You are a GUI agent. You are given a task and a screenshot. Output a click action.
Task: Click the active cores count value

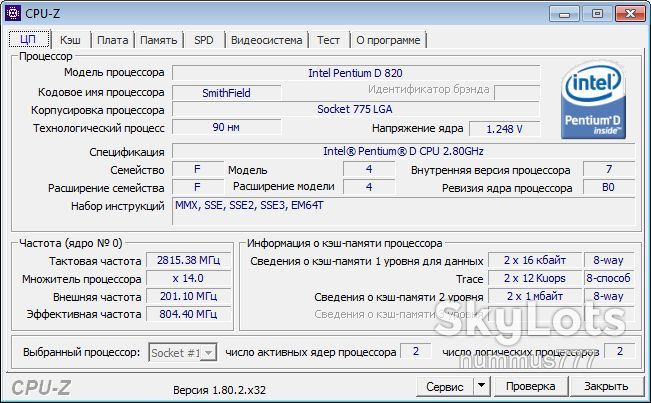pos(416,351)
